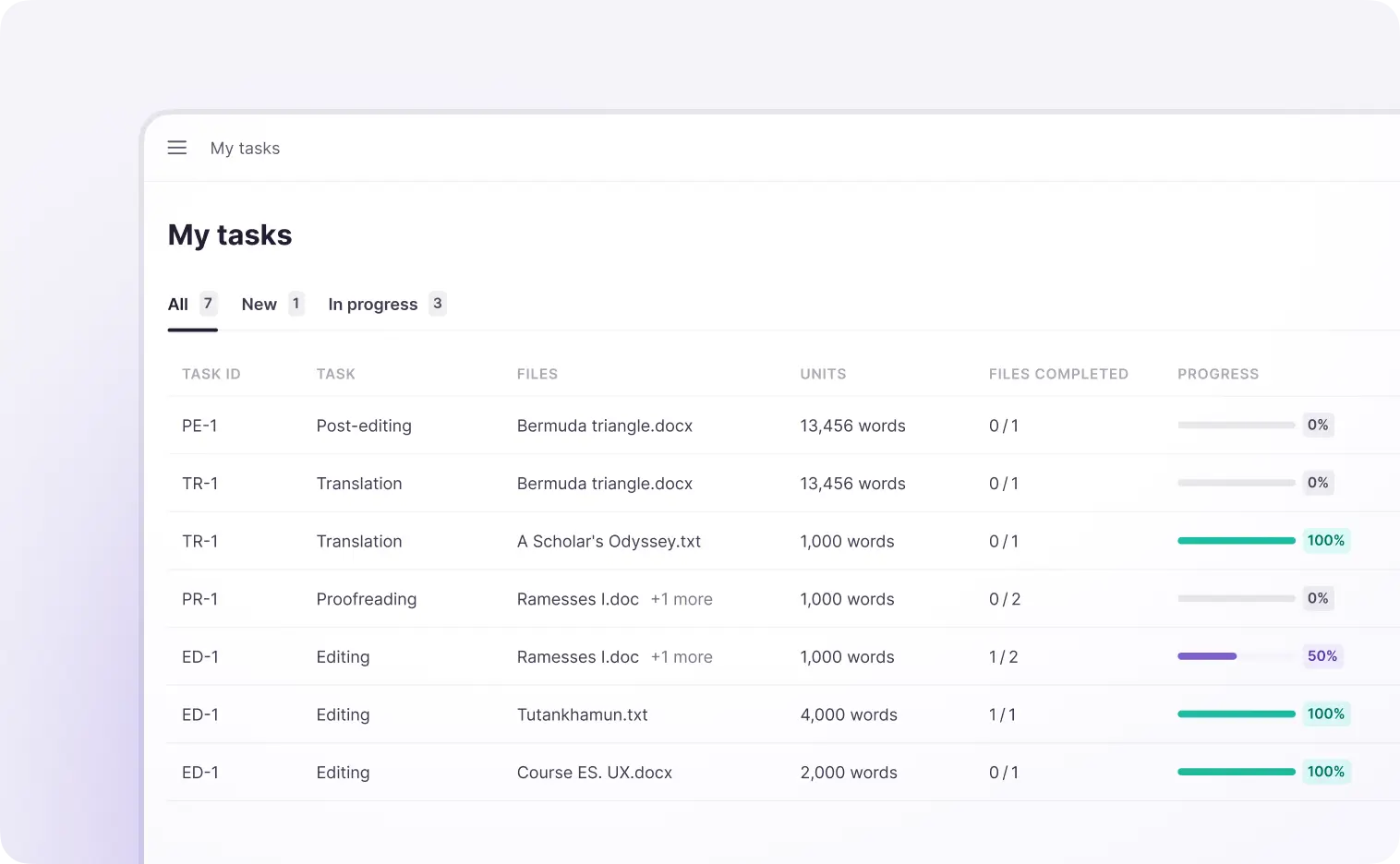
Task: Click the 2,000 words units cell
Action: [849, 773]
